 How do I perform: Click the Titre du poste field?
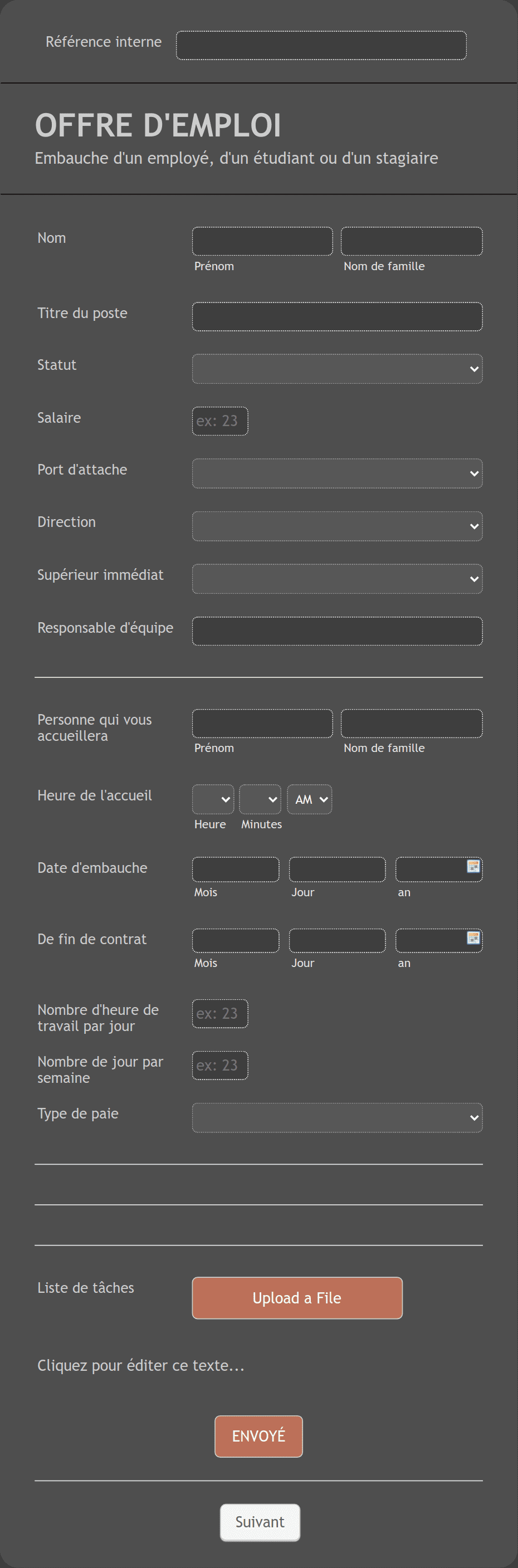point(337,316)
